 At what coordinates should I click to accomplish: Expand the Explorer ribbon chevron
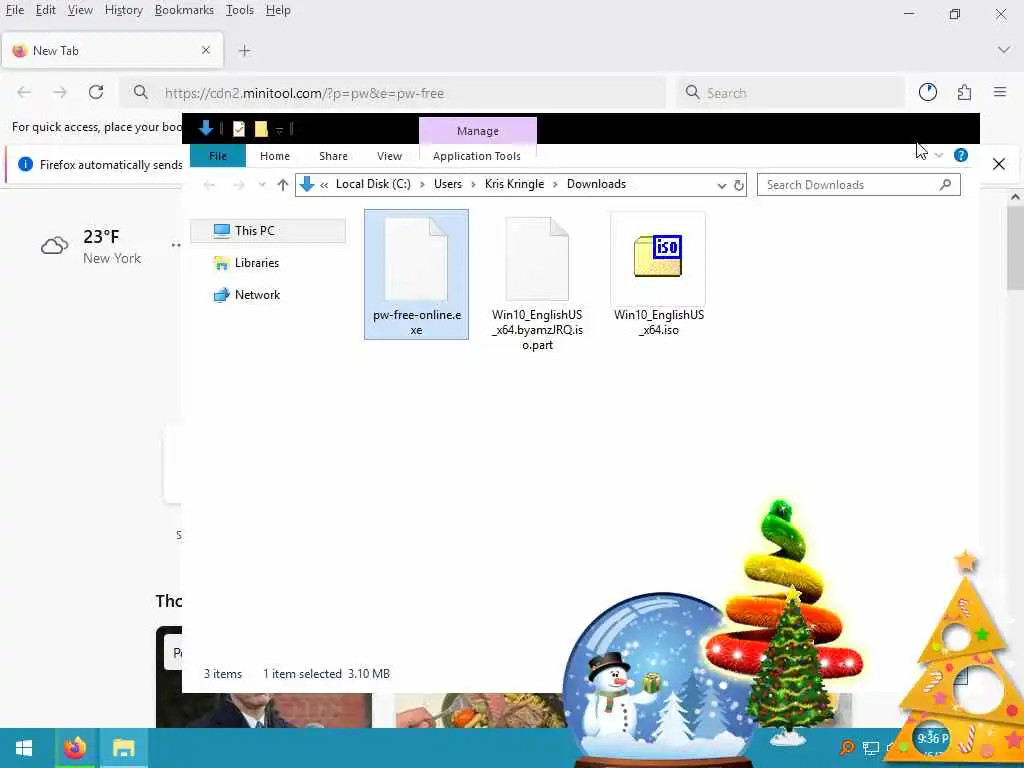point(938,155)
